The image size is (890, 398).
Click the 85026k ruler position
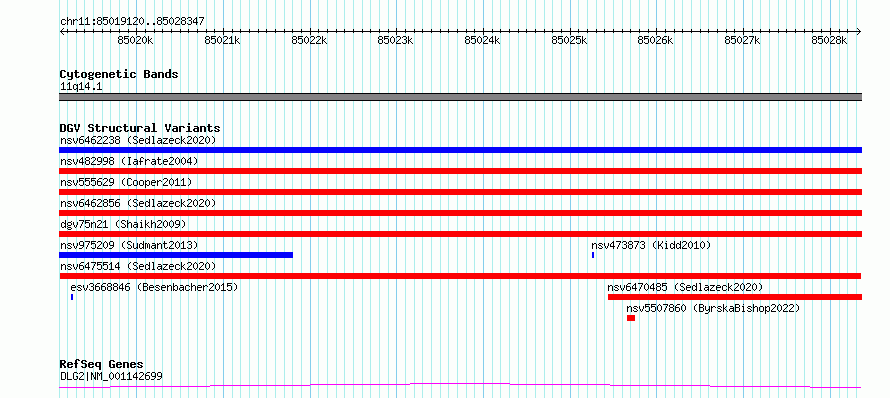[656, 41]
